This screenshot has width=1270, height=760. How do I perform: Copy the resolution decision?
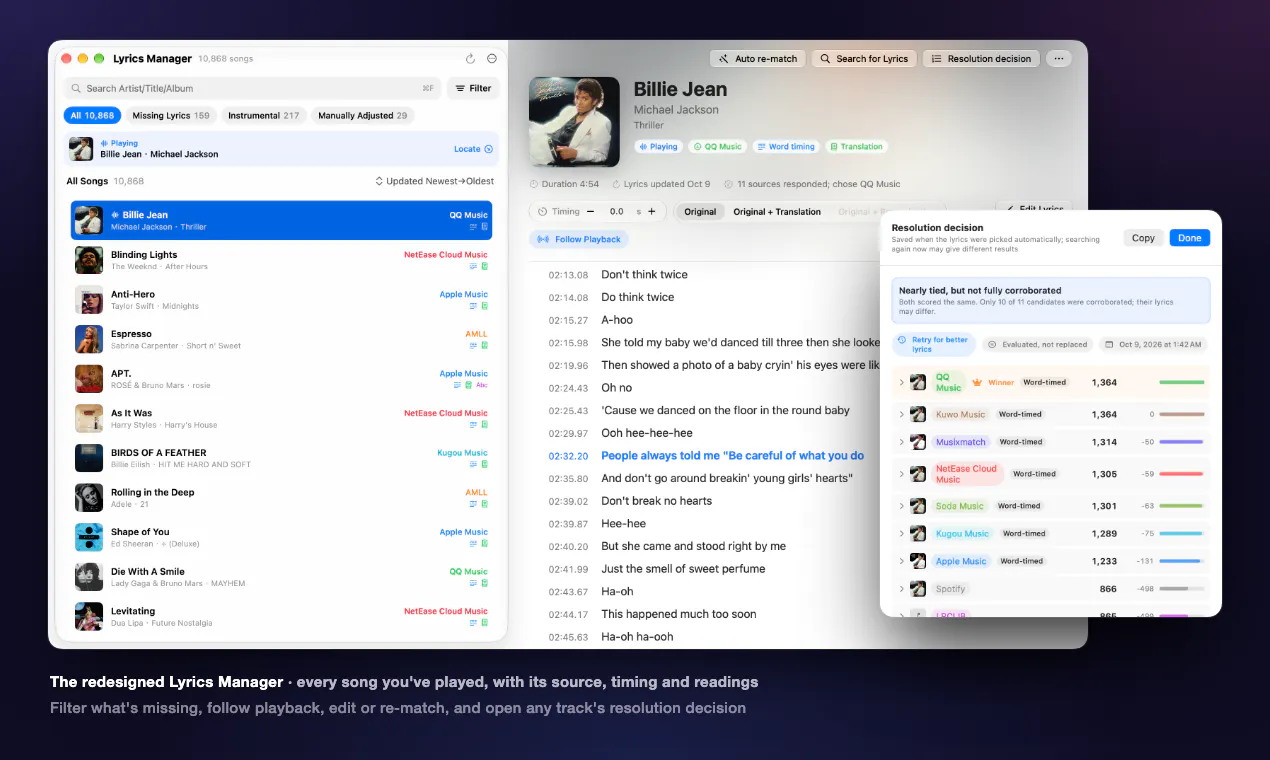[x=1143, y=238]
